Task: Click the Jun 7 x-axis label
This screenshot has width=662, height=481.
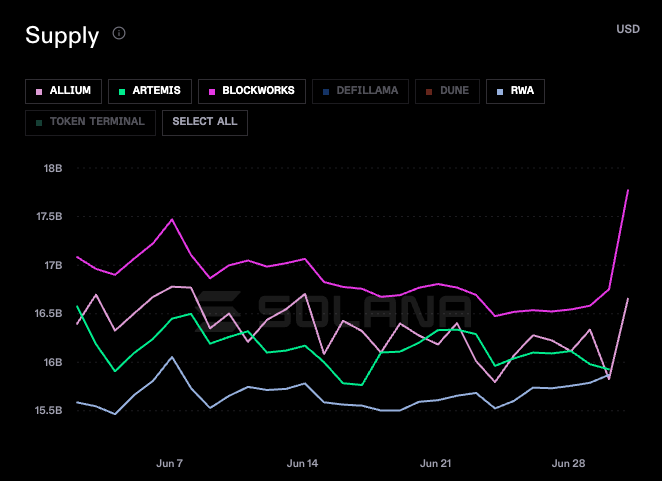Action: (x=169, y=463)
